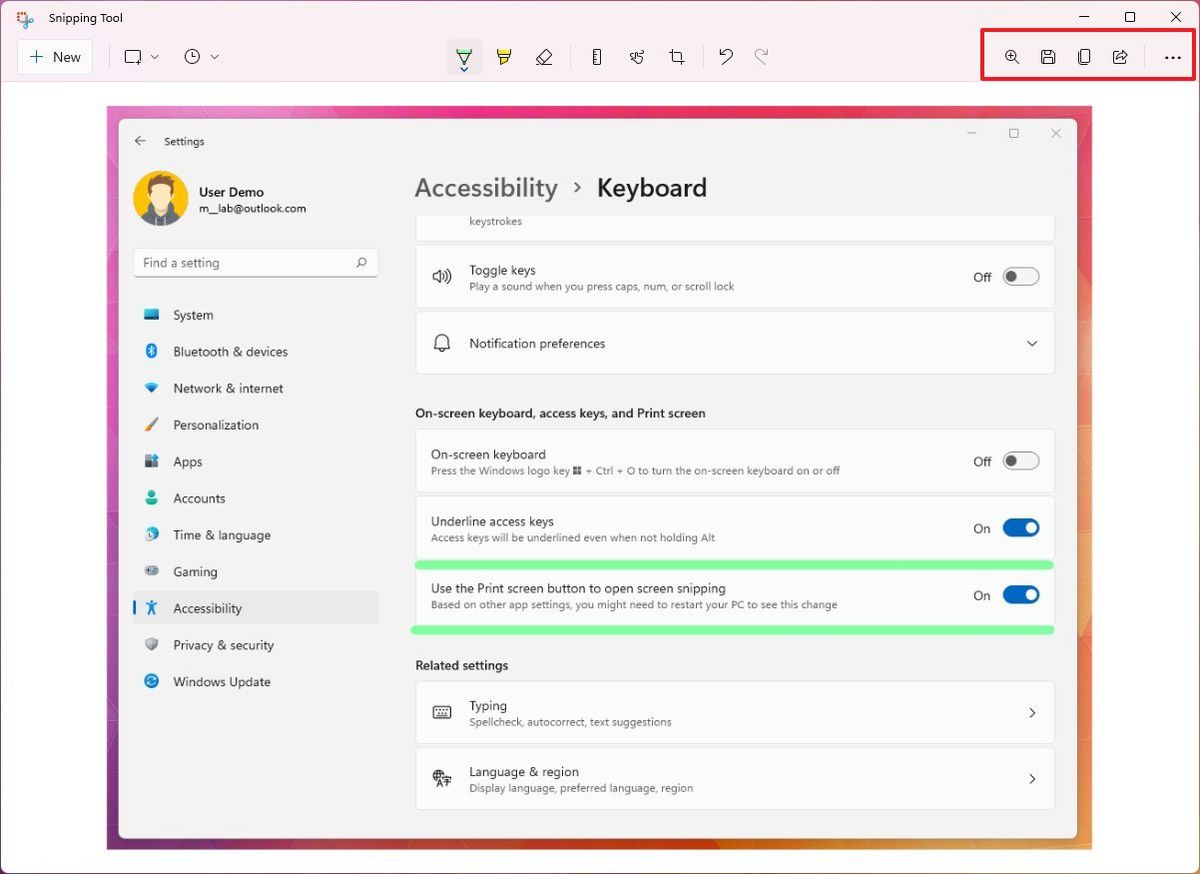Turn off Underline access keys
The height and width of the screenshot is (874, 1200).
1020,527
